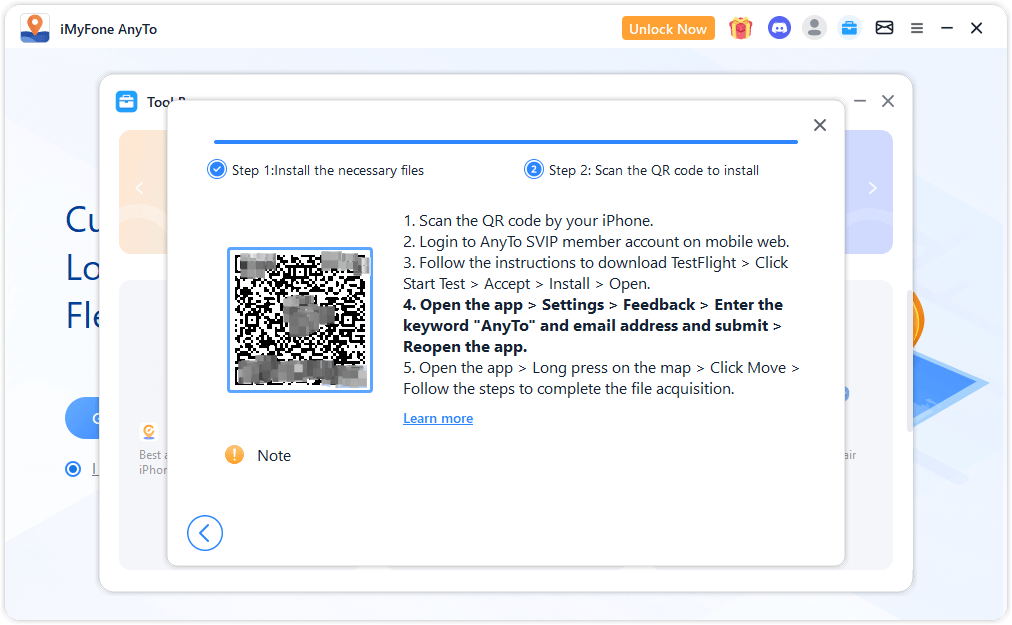Screen dimensions: 1012x625
Task: Click the Tool Box carousel left arrow
Action: click(x=139, y=188)
